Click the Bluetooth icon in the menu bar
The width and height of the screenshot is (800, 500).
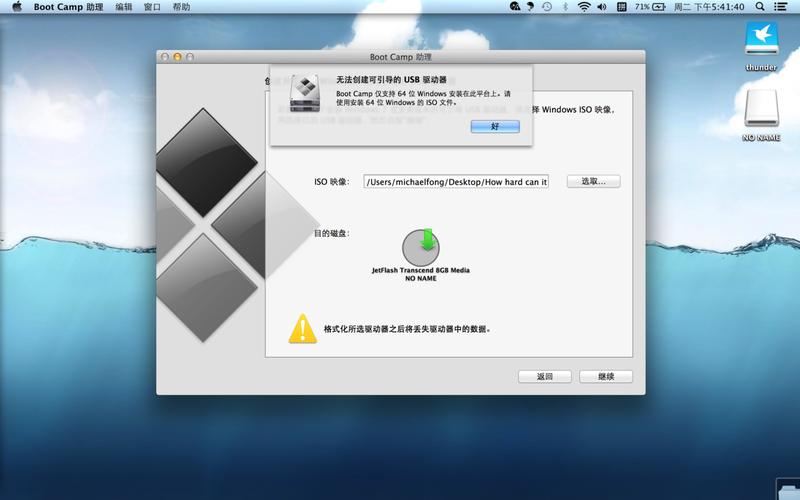565,7
